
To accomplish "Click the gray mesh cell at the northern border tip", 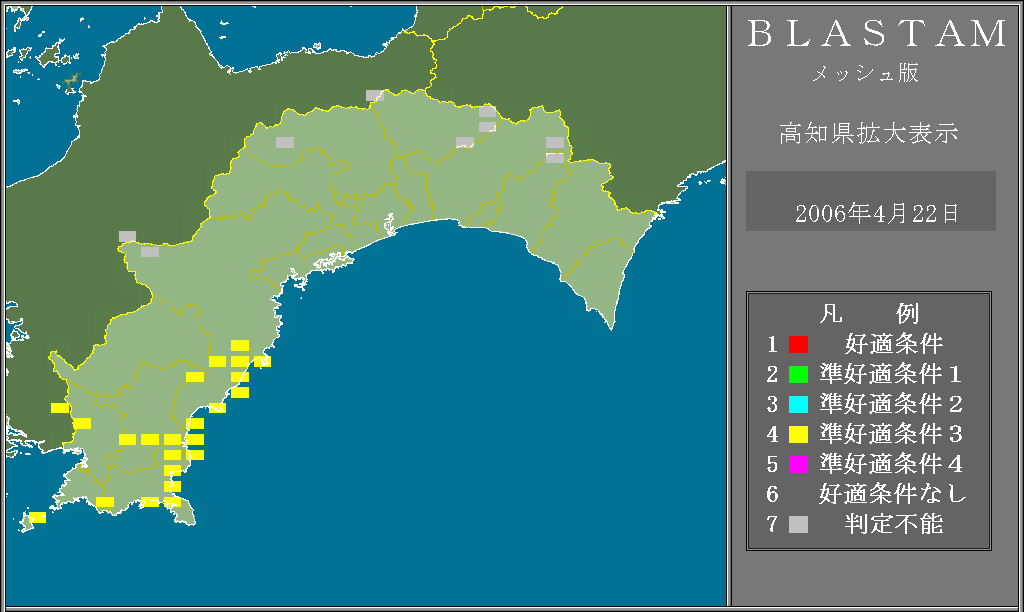I will tap(374, 95).
